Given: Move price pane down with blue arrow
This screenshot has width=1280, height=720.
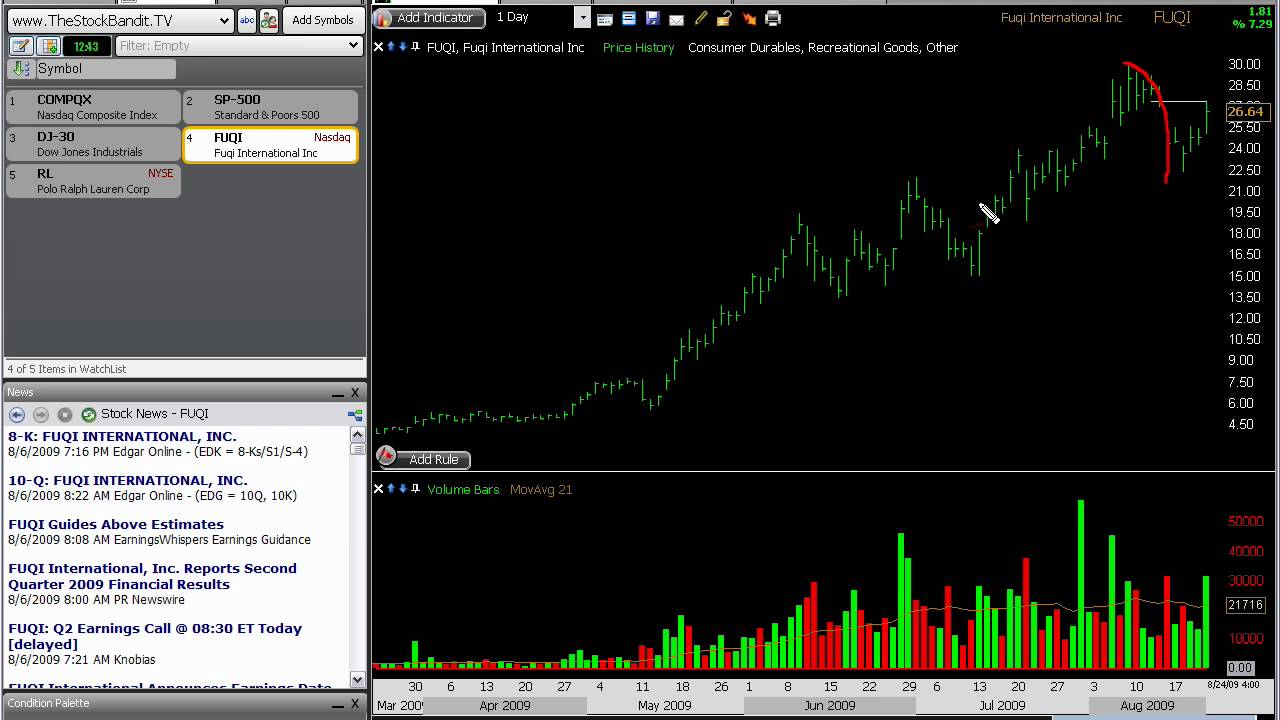Looking at the screenshot, I should (x=403, y=47).
